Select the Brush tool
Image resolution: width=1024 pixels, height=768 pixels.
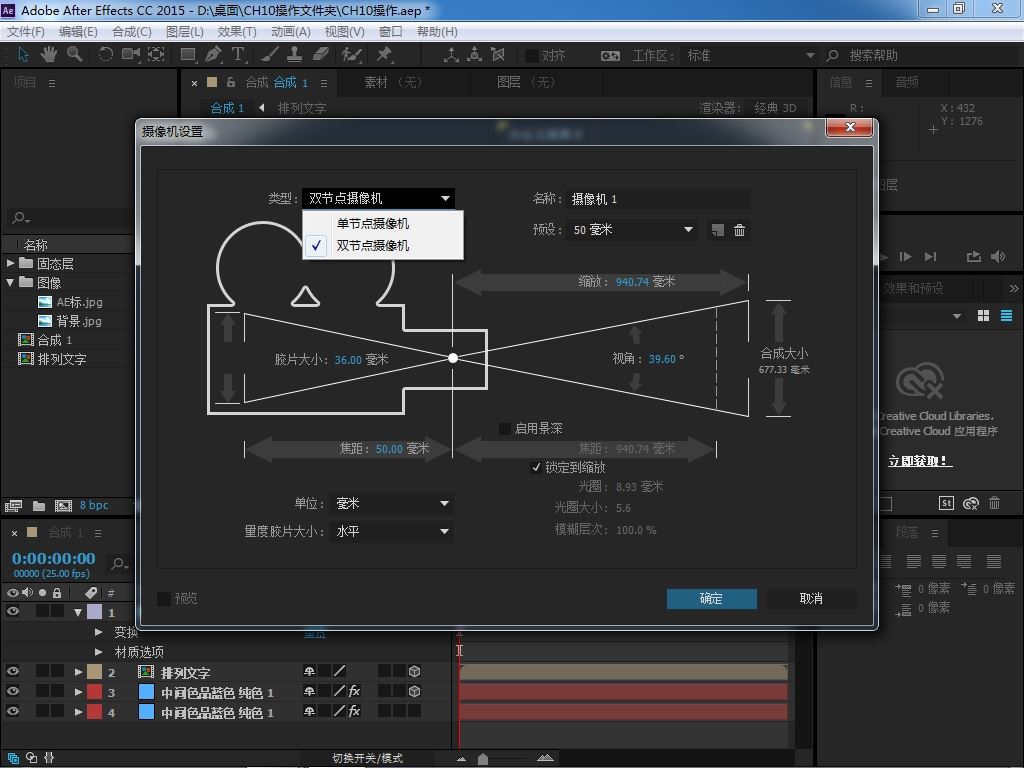pyautogui.click(x=270, y=55)
